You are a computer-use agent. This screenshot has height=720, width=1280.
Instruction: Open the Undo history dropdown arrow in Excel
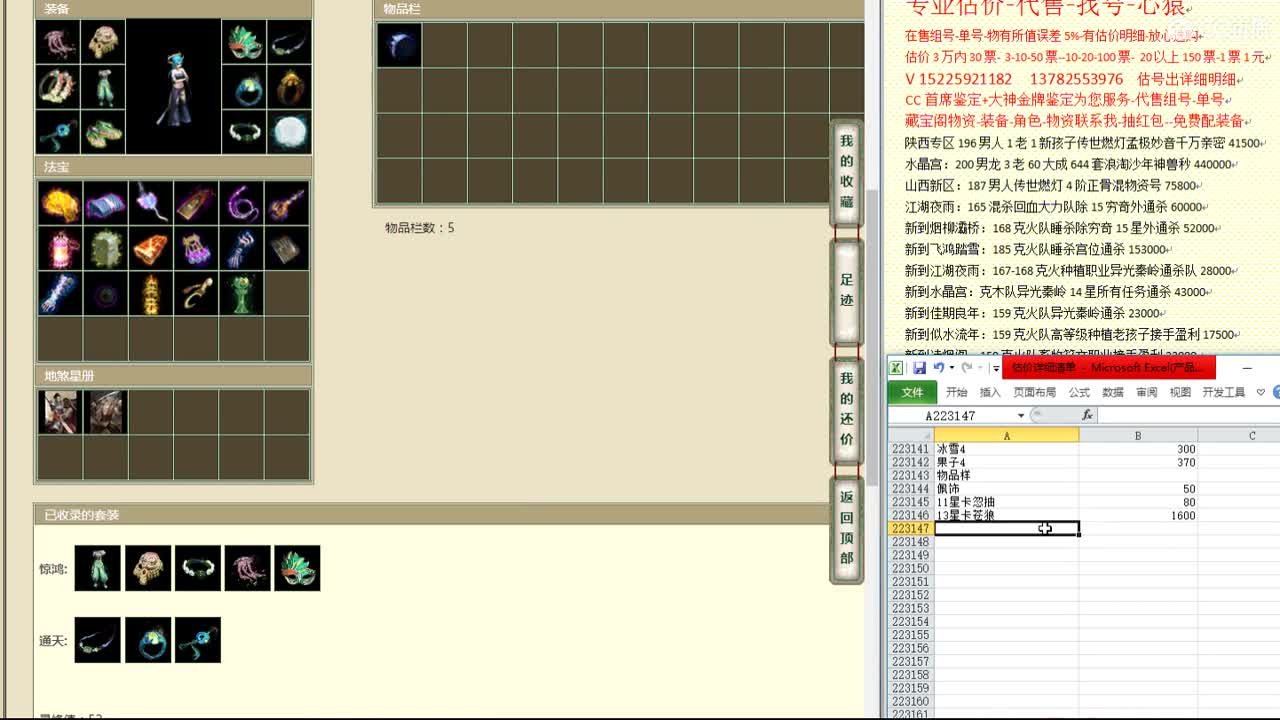pyautogui.click(x=951, y=368)
